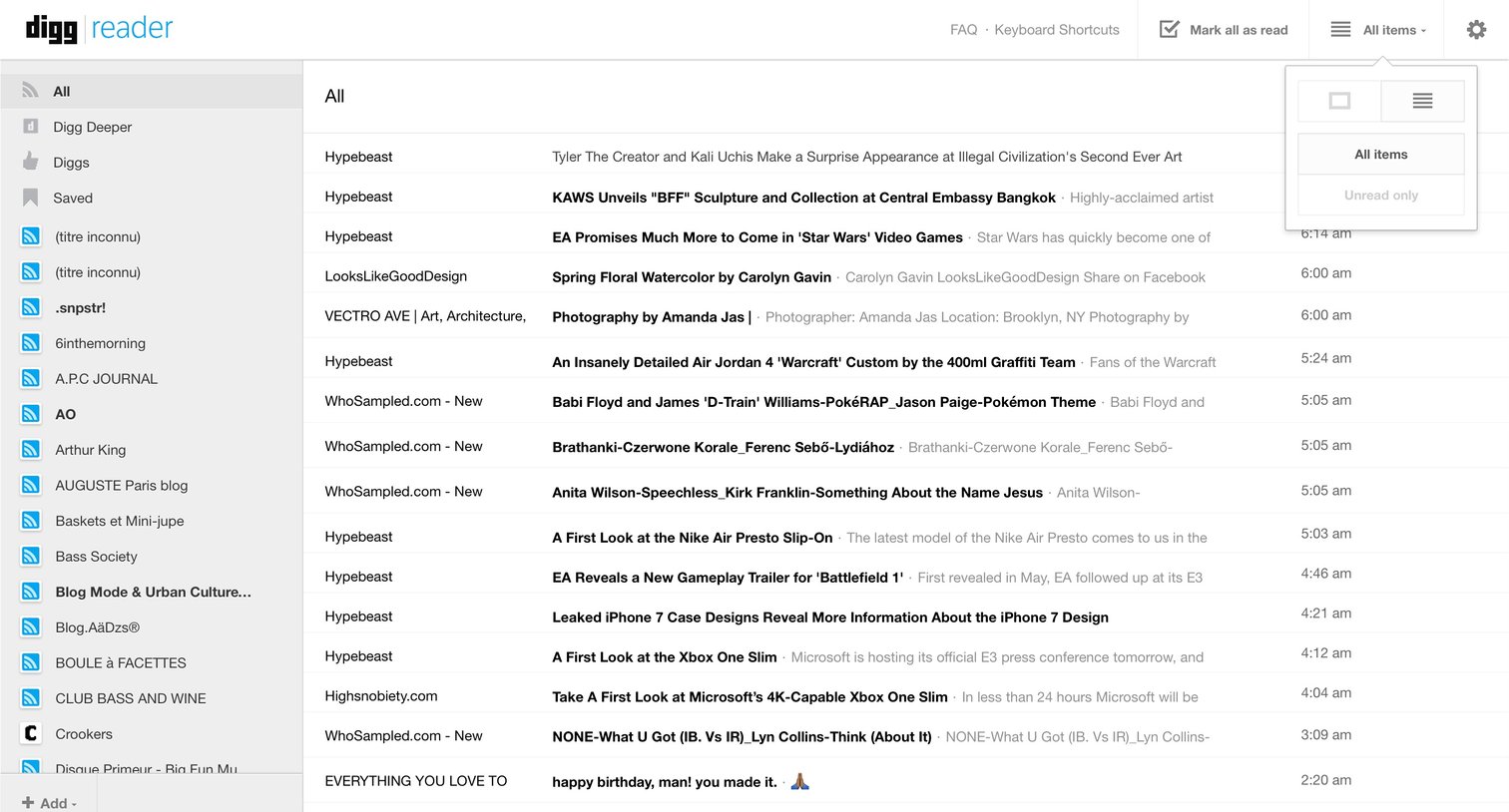Select the All feed RSS icon
This screenshot has height=812, width=1509.
tap(31, 91)
